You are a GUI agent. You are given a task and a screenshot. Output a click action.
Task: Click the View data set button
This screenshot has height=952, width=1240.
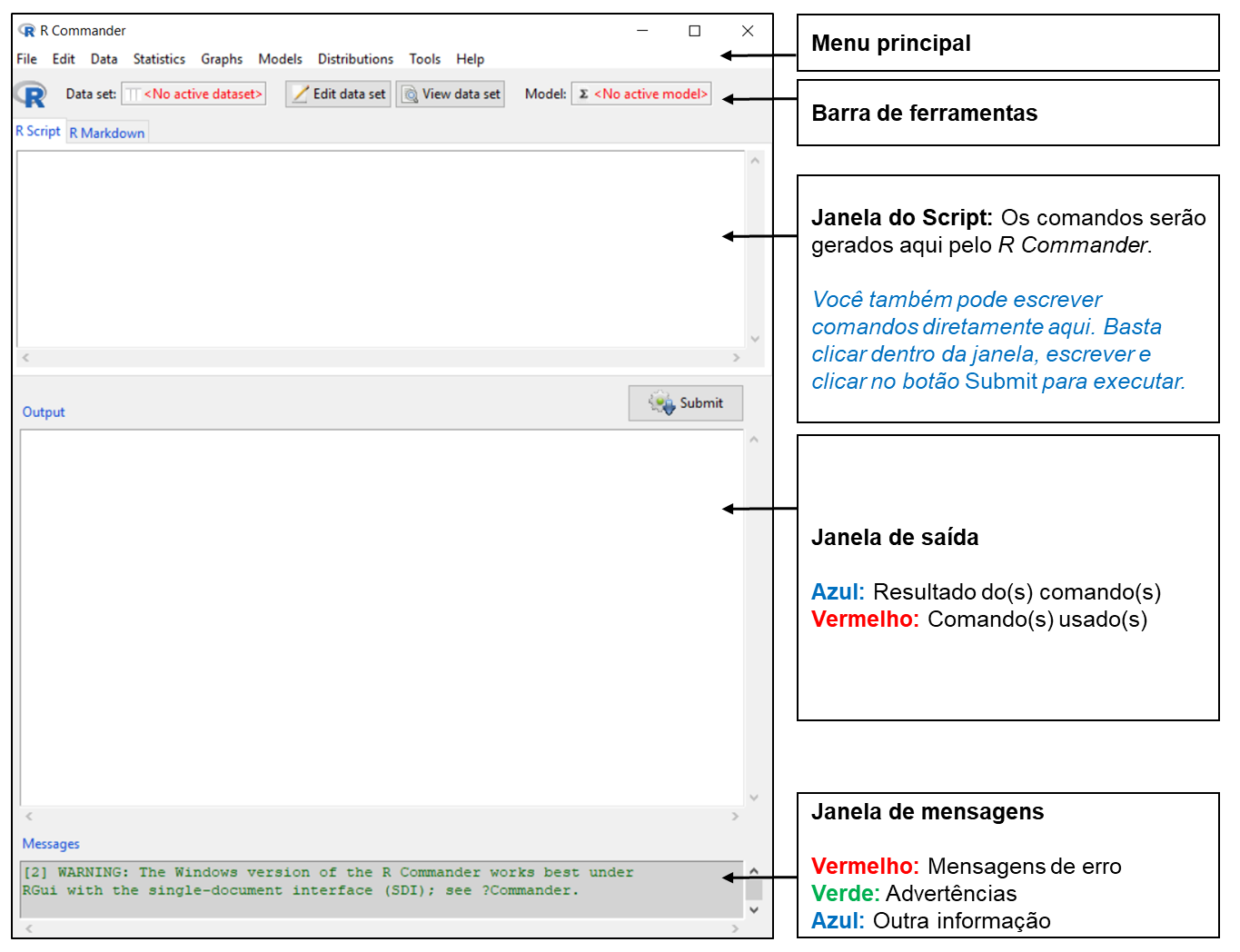coord(451,94)
